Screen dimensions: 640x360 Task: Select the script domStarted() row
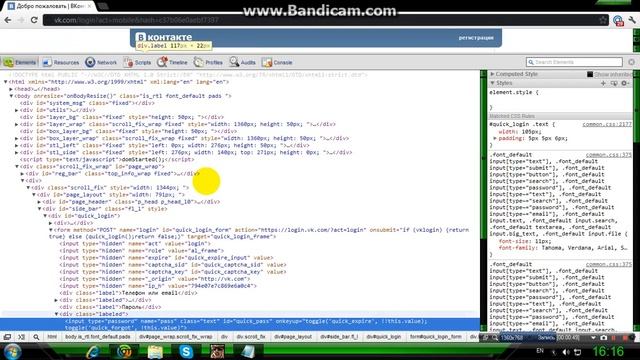[107, 160]
